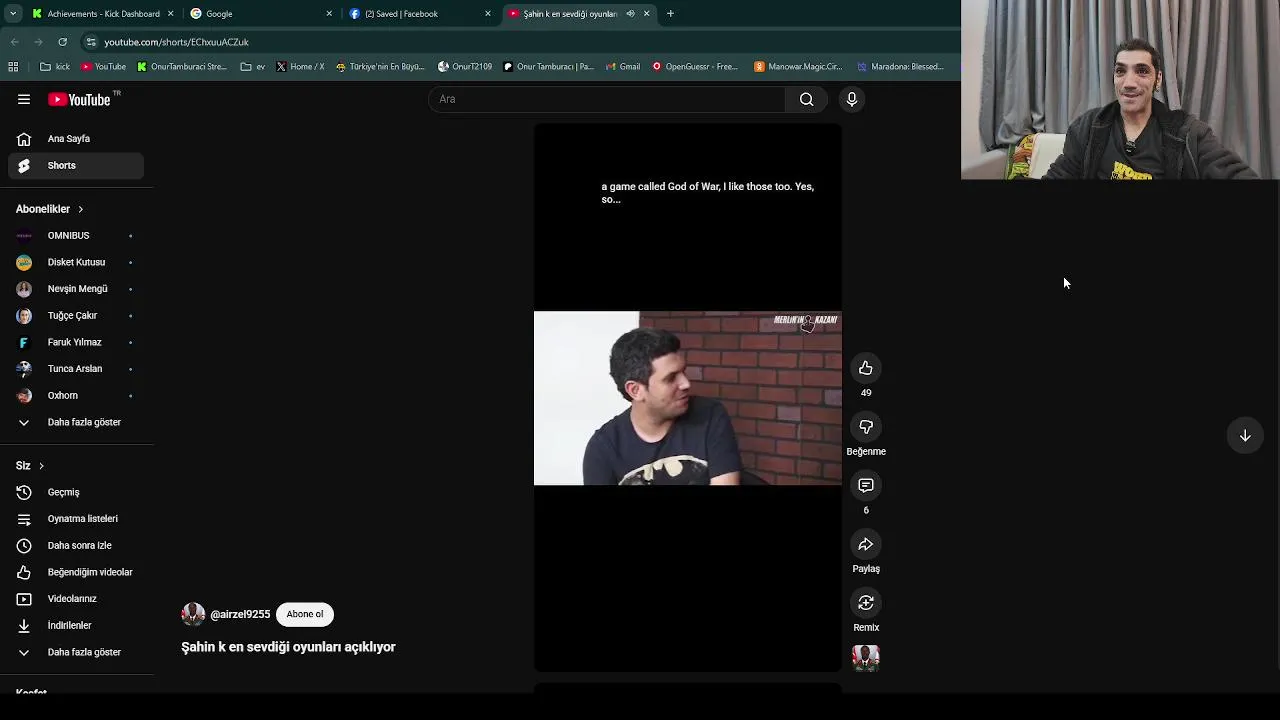
Task: Open the OnurT2109 bookmark
Action: pos(465,67)
